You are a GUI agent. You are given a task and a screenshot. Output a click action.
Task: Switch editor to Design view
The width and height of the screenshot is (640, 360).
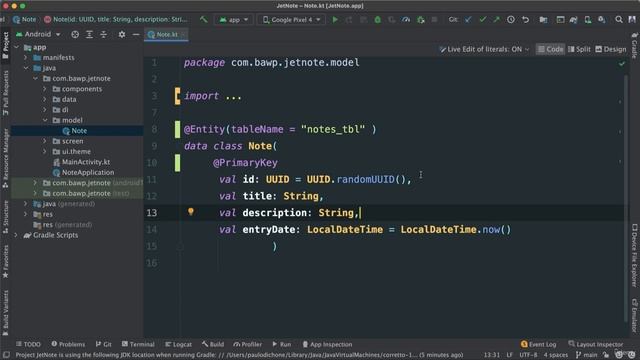pyautogui.click(x=611, y=49)
